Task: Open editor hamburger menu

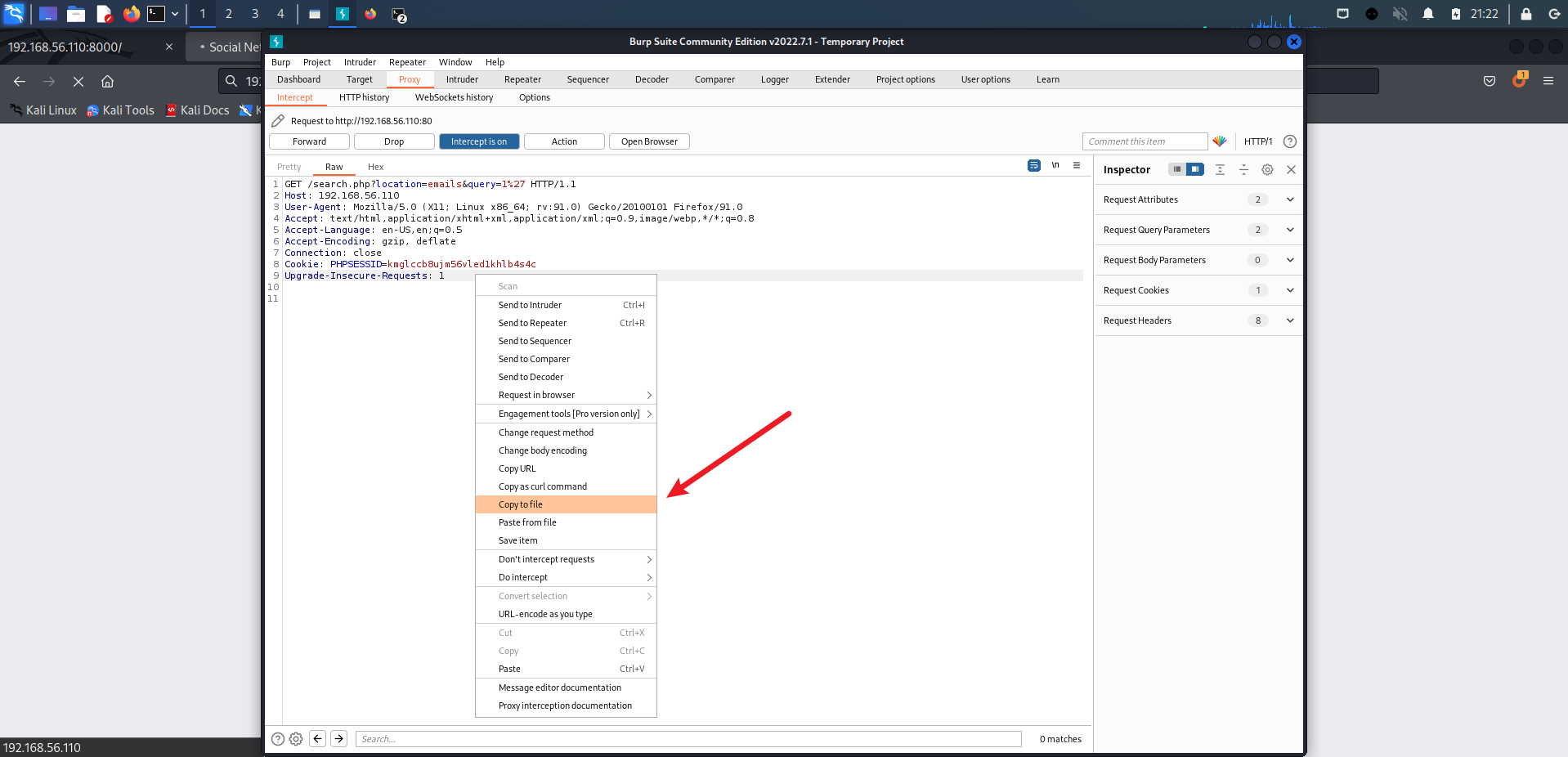Action: coord(1077,165)
